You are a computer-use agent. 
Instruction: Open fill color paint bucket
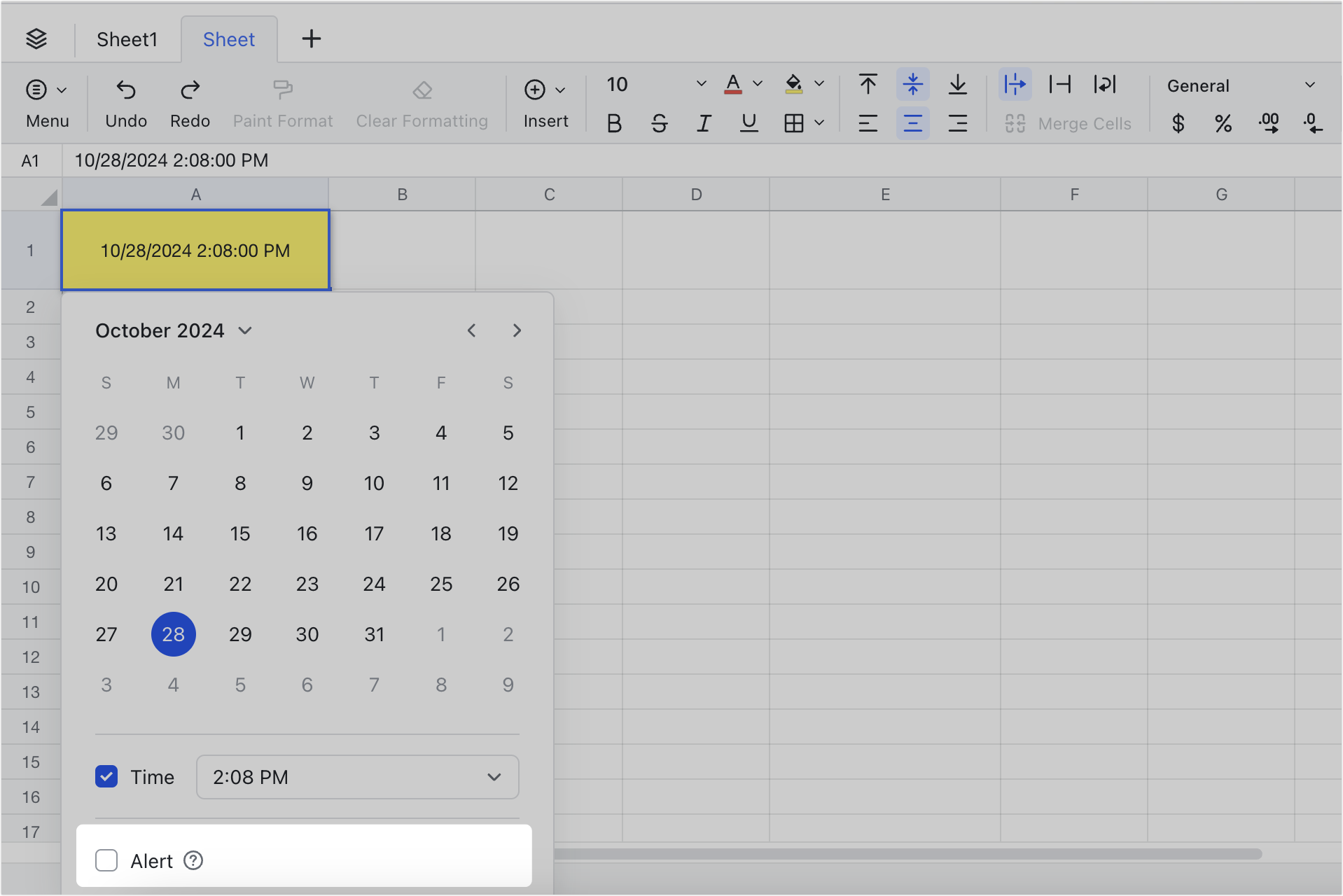coord(793,84)
